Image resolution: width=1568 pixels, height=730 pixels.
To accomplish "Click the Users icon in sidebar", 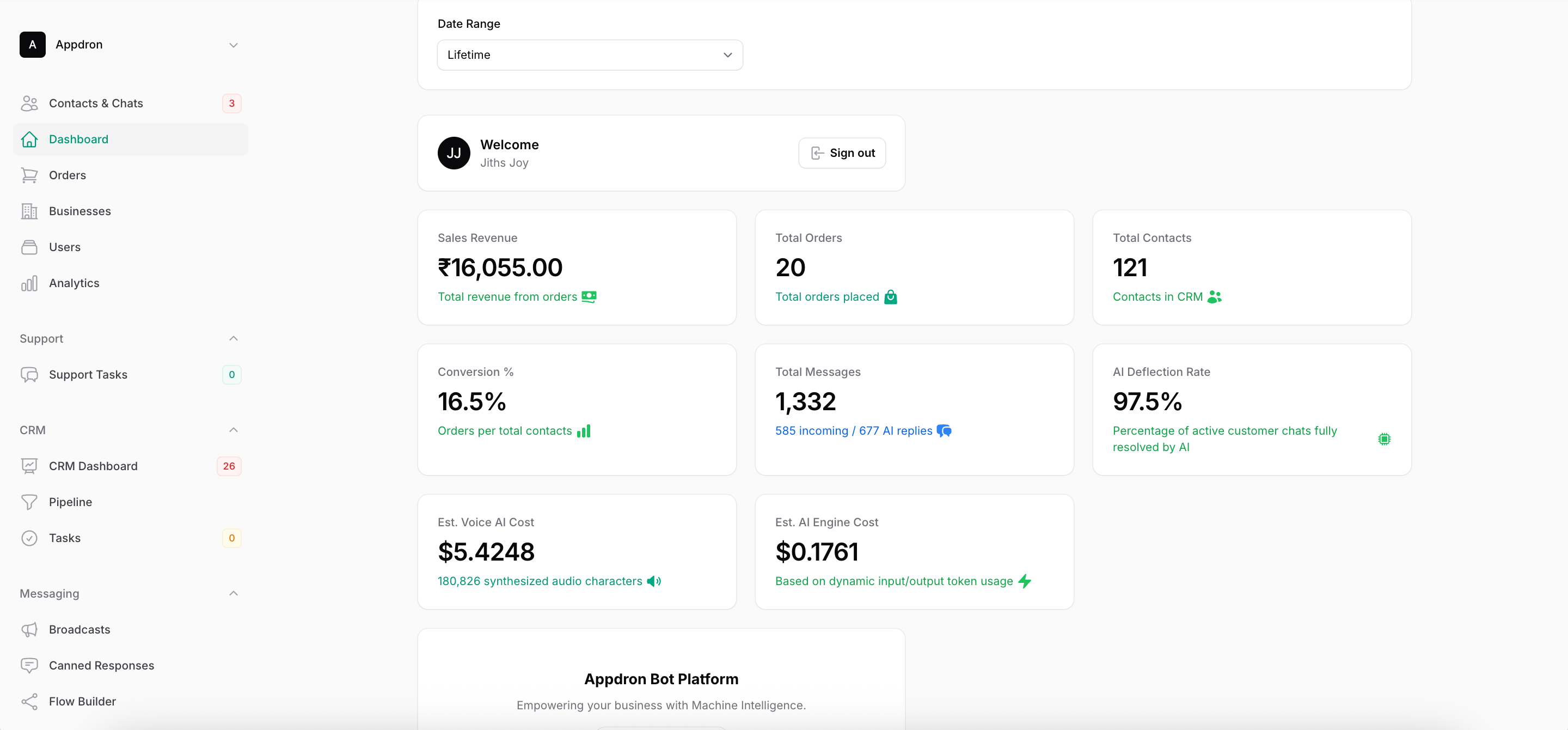I will 29,247.
